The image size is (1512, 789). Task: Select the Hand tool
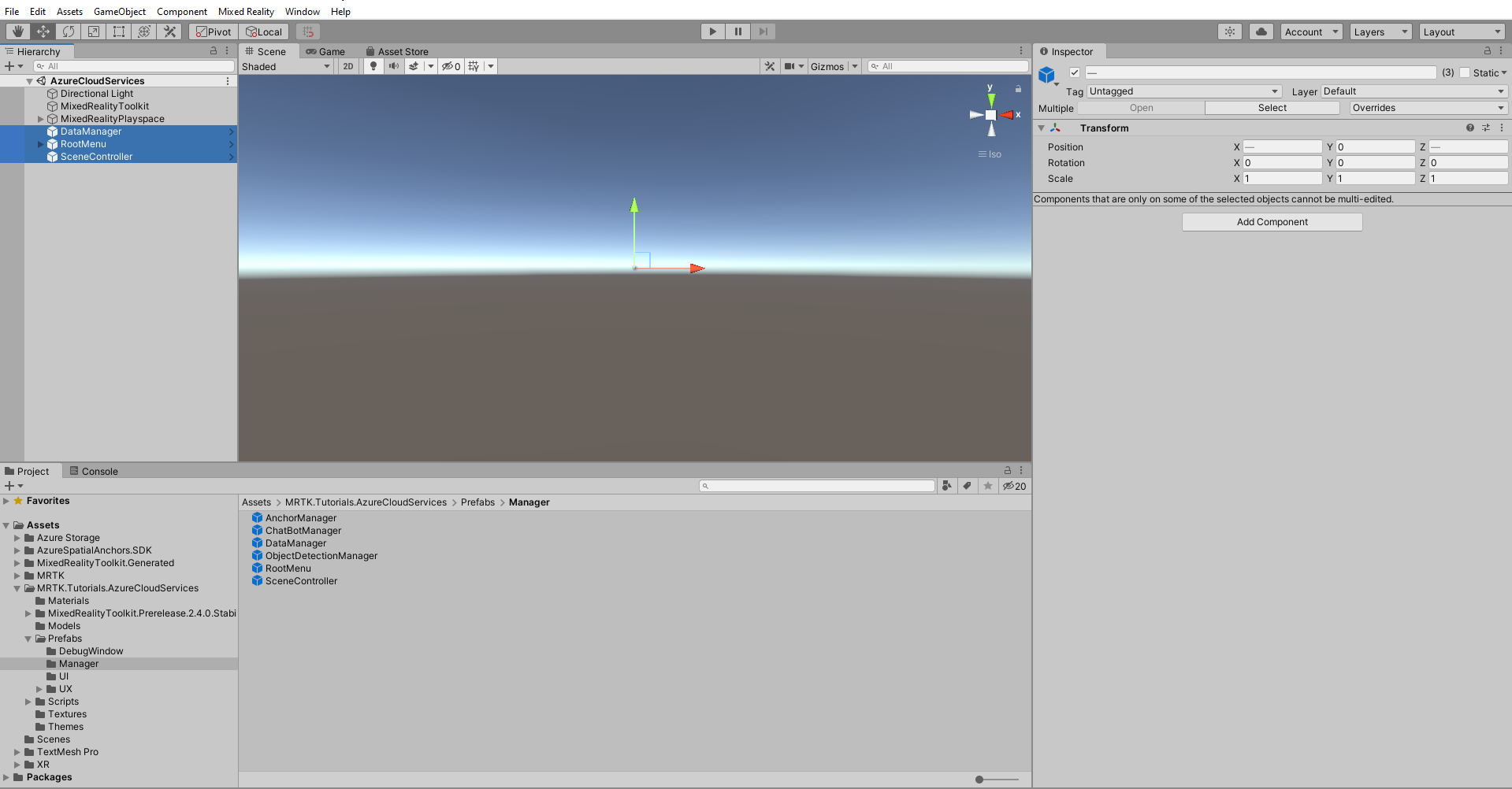(x=17, y=31)
